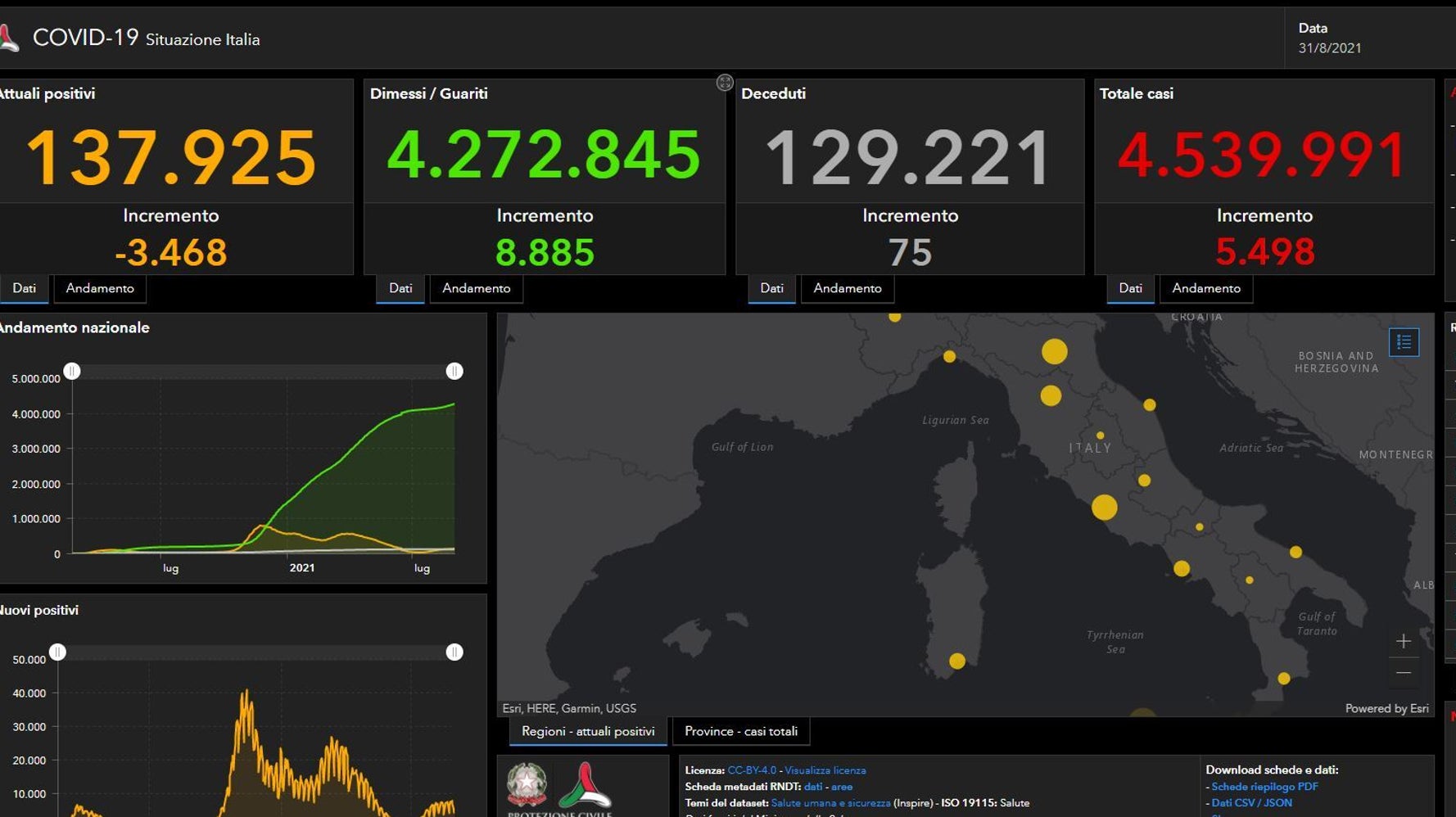Switch Totale casi to Andamento view
This screenshot has height=817, width=1456.
click(x=1205, y=288)
